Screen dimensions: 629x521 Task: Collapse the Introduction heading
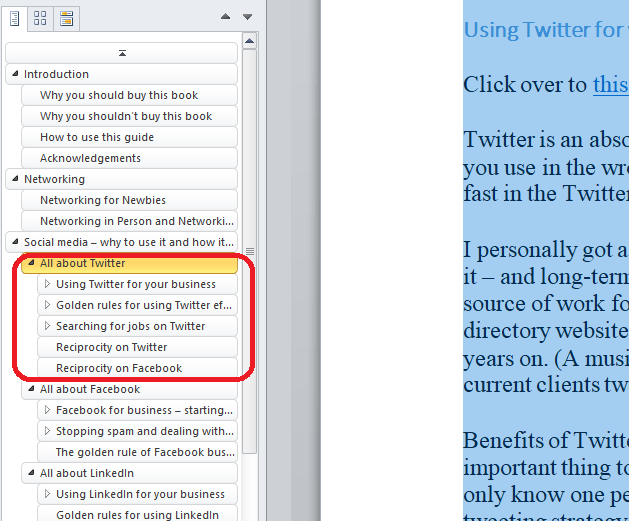(x=15, y=74)
